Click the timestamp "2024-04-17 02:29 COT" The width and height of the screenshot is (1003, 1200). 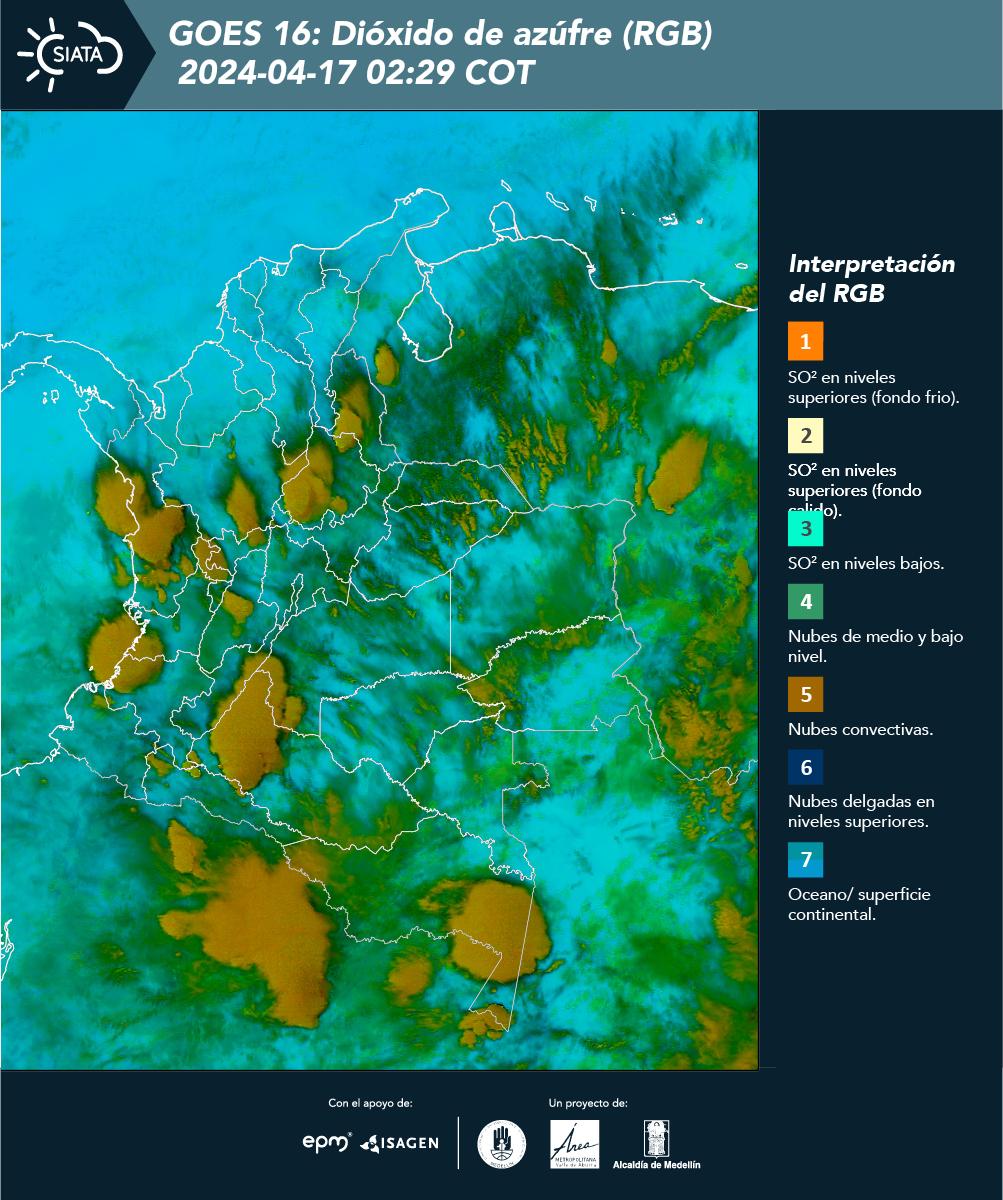356,73
